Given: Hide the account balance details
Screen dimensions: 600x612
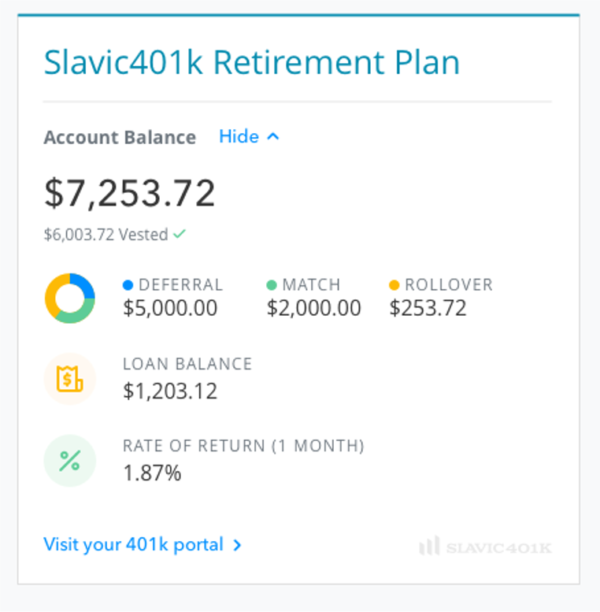Looking at the screenshot, I should pos(239,136).
